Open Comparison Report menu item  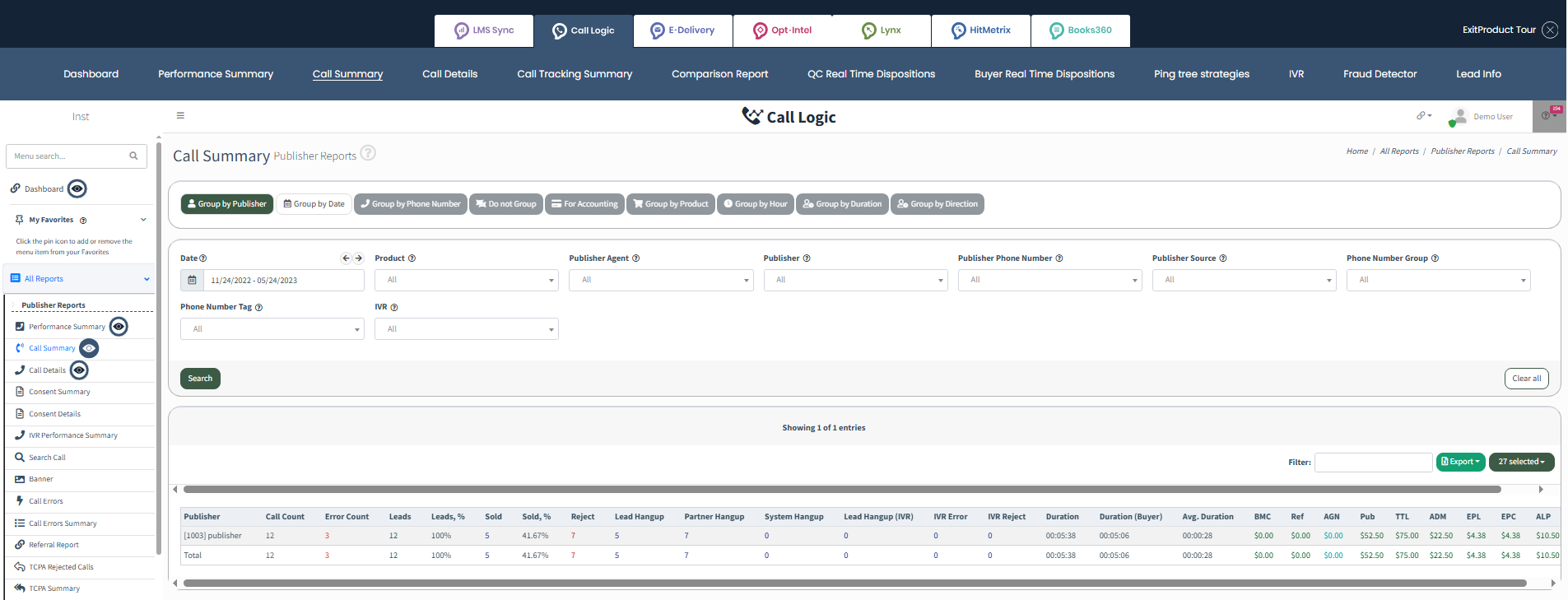tap(719, 74)
